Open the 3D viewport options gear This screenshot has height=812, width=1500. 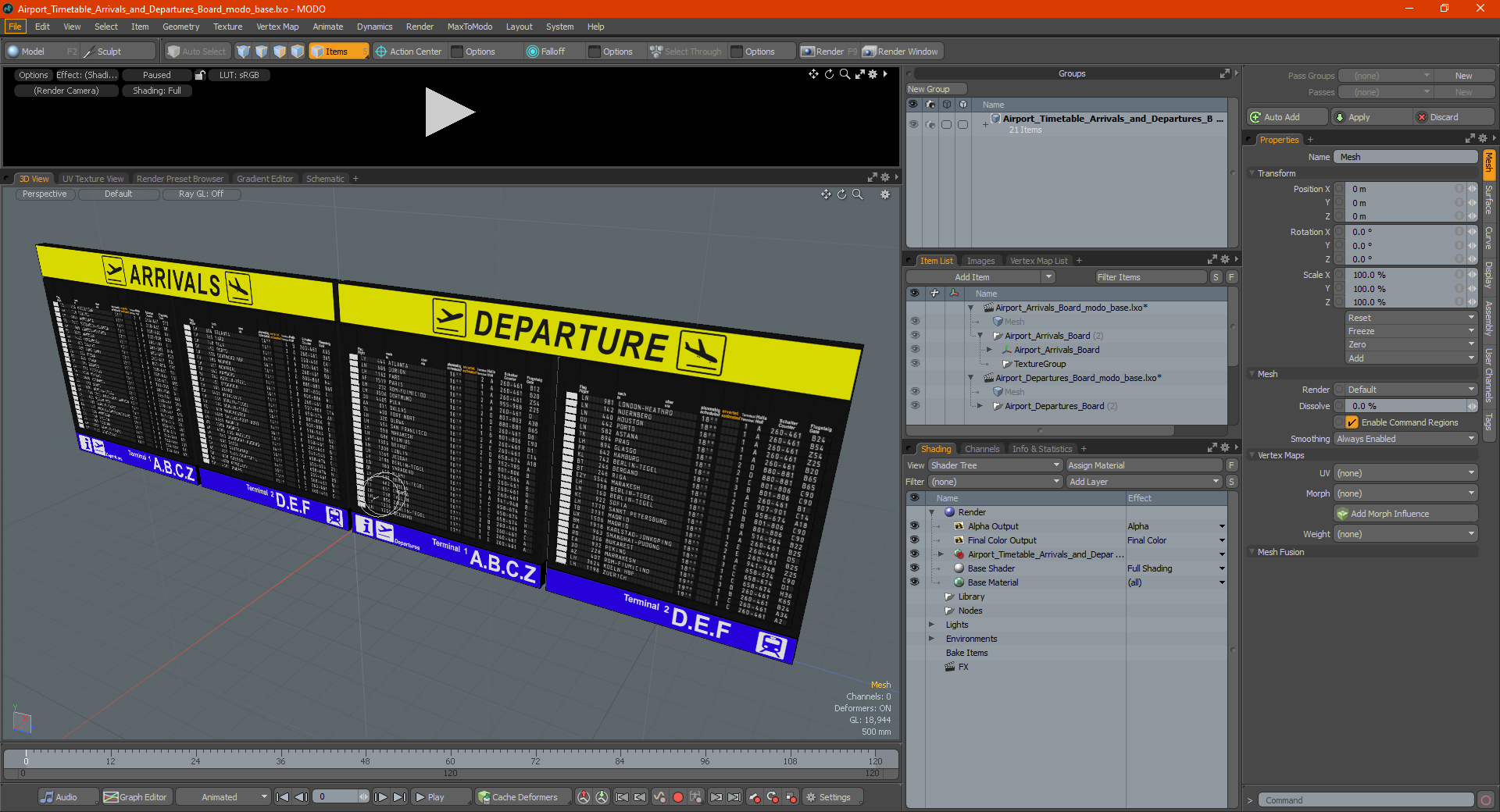(x=885, y=194)
